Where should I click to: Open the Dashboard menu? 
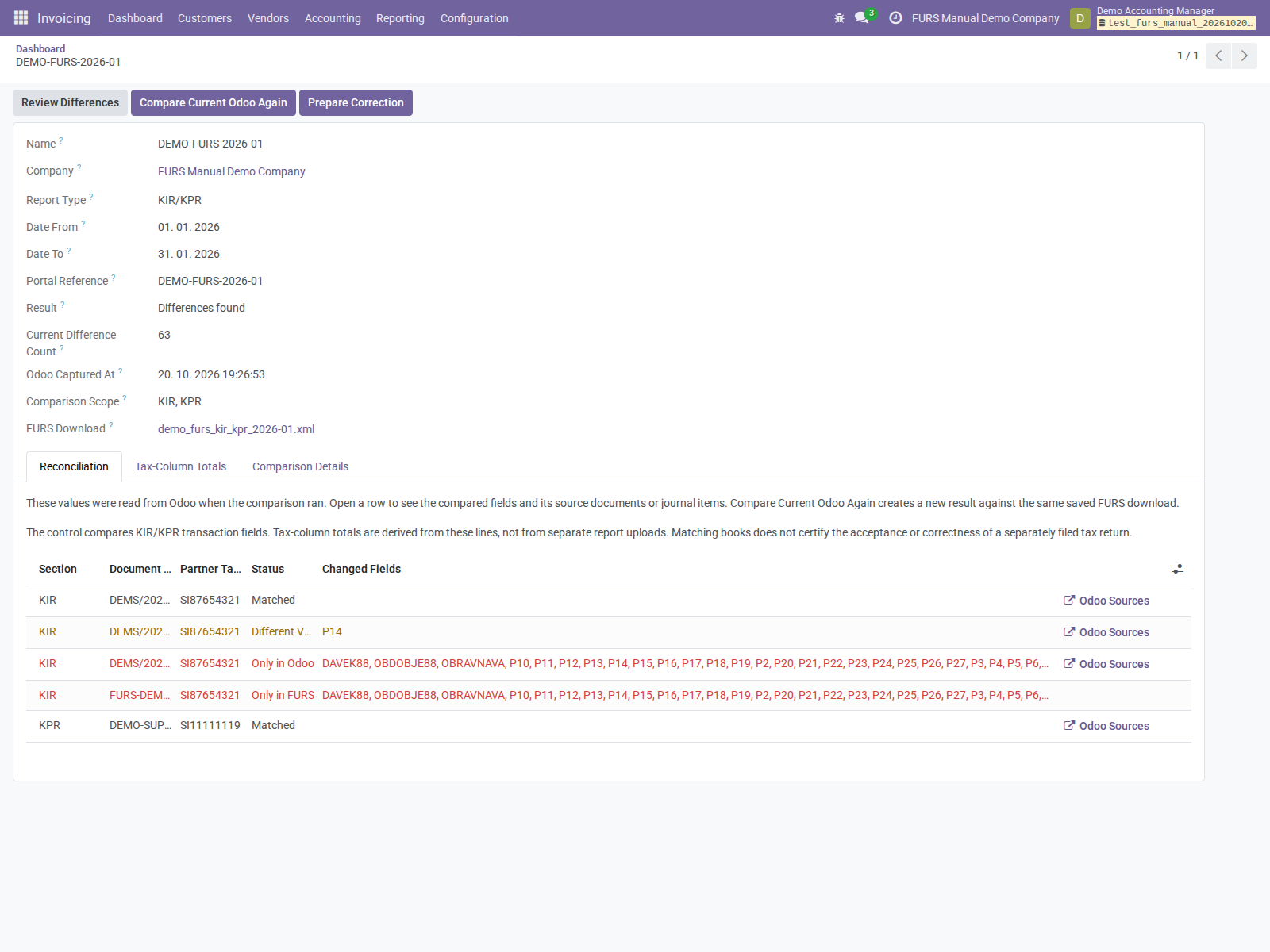click(x=135, y=18)
